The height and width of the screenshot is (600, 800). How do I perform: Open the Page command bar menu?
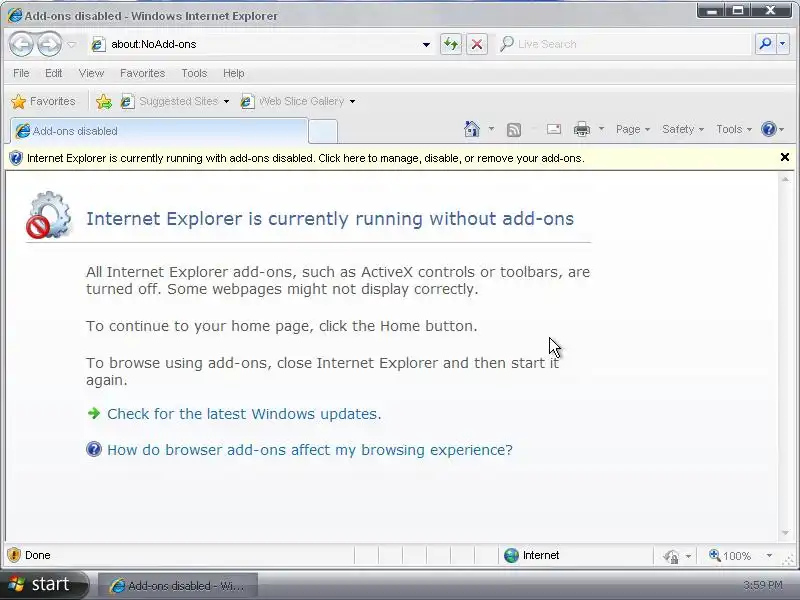633,130
